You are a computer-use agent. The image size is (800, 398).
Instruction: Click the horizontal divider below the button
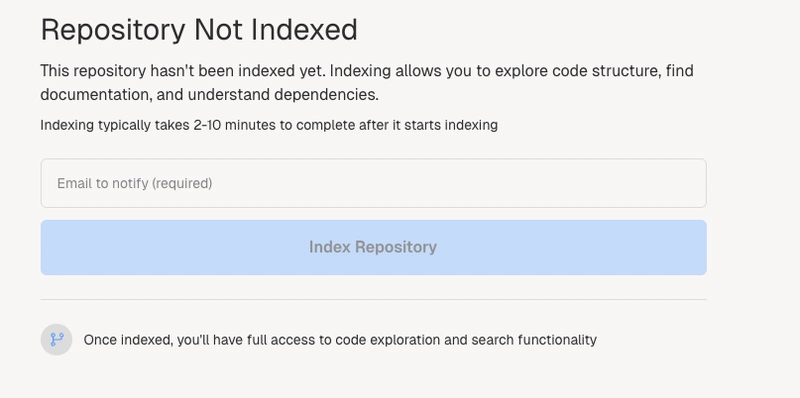(x=373, y=300)
